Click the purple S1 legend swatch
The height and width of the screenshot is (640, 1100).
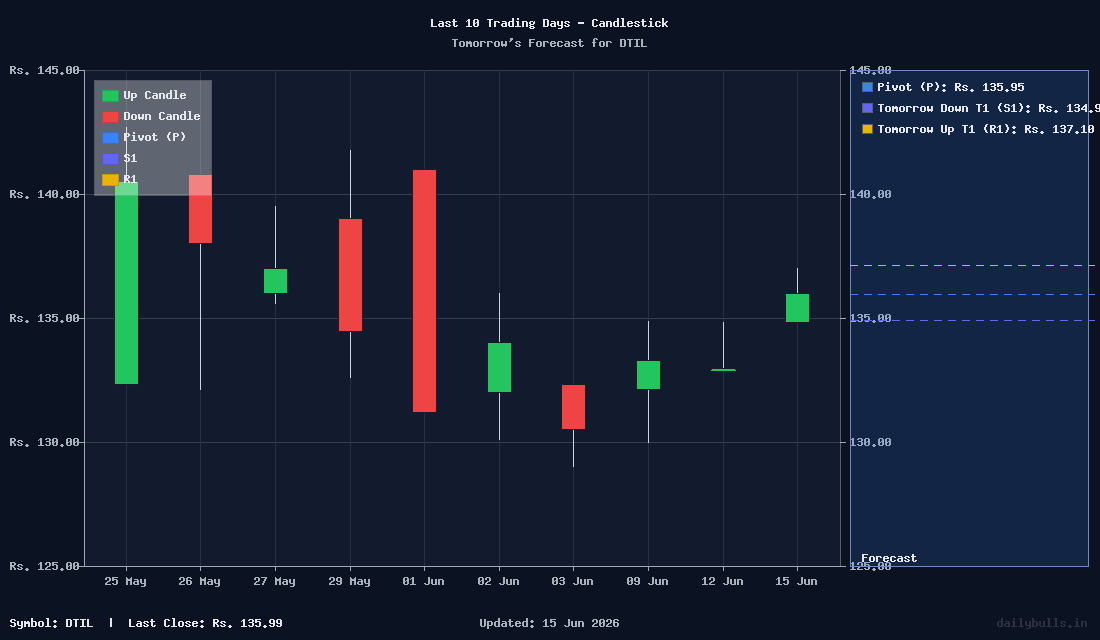point(110,159)
